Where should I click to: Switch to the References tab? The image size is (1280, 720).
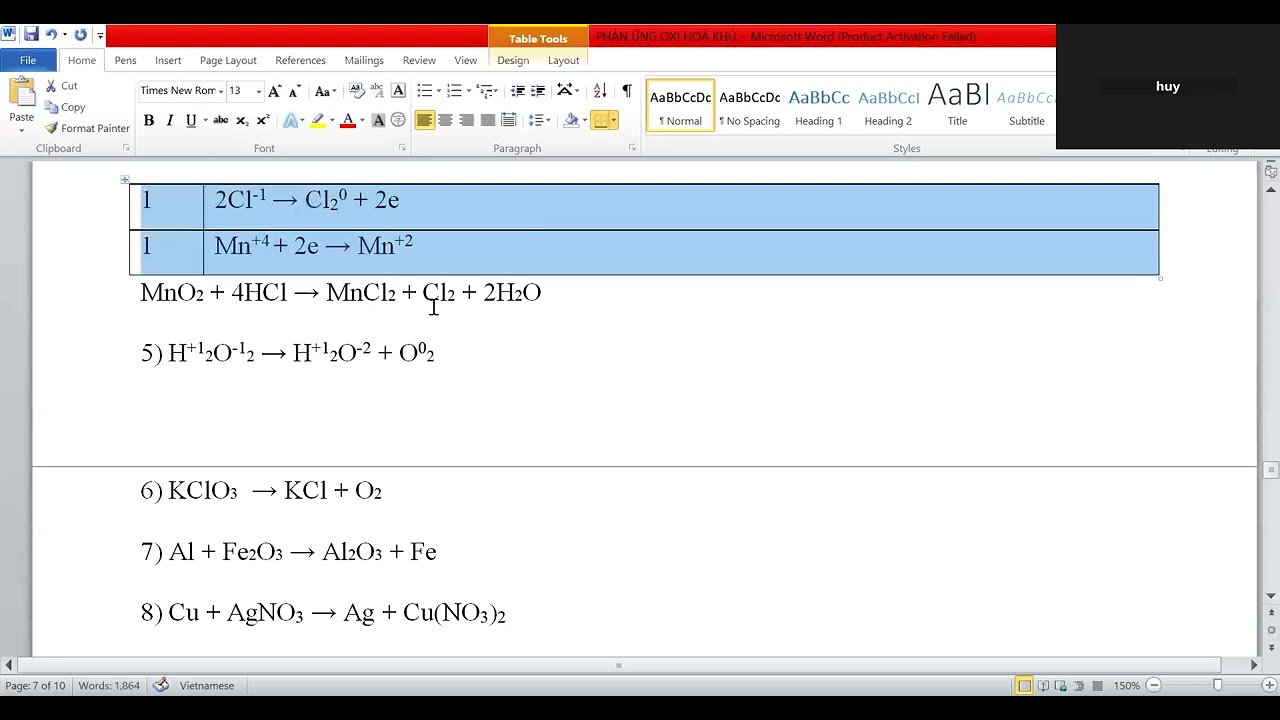pos(301,60)
